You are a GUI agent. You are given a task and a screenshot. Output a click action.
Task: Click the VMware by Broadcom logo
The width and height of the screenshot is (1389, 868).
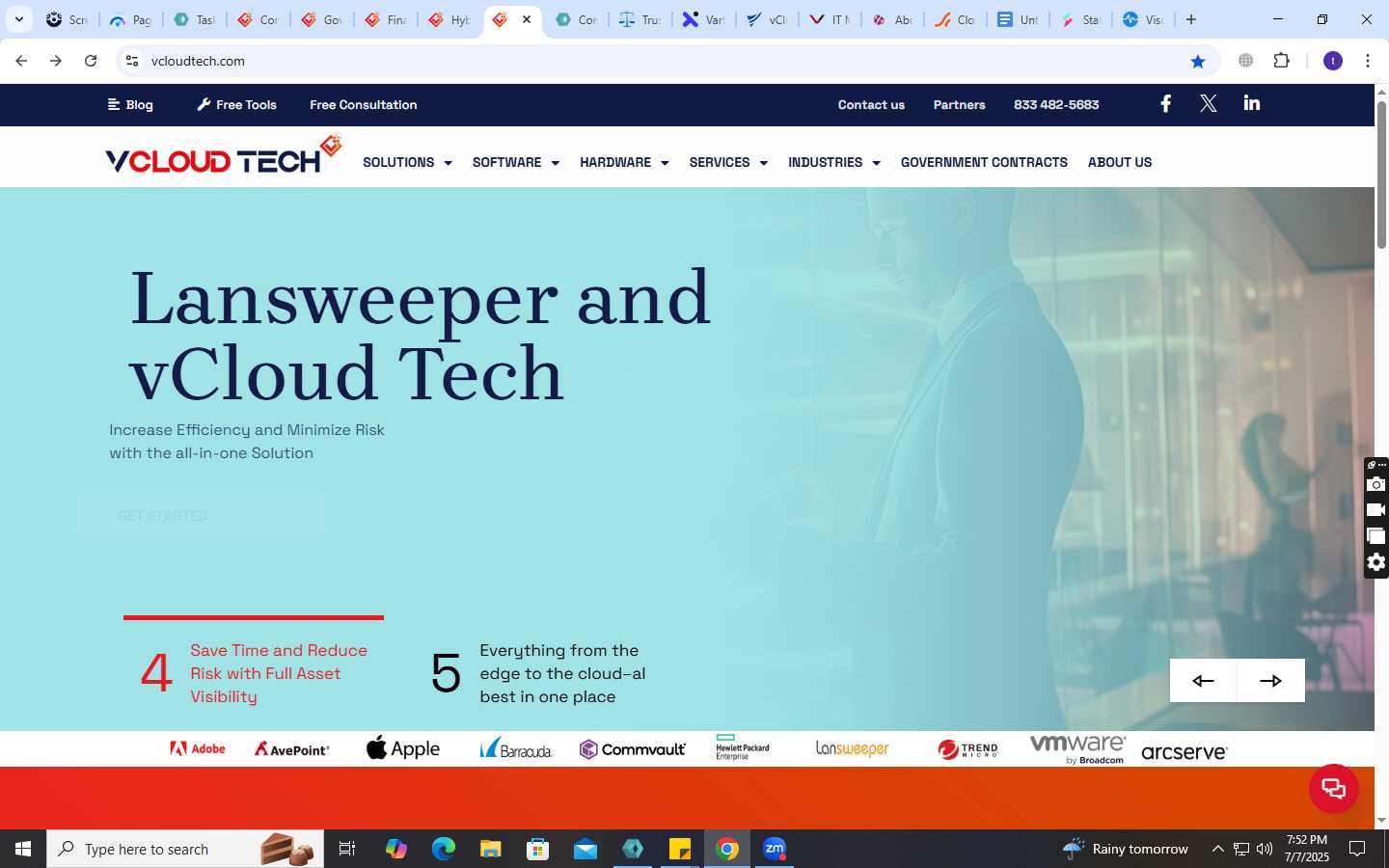(1077, 748)
